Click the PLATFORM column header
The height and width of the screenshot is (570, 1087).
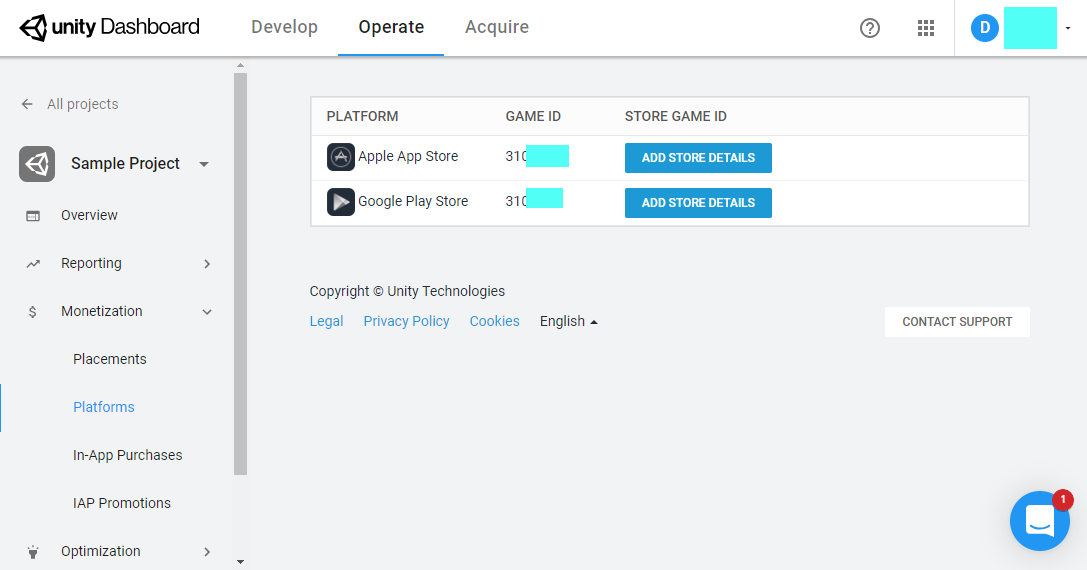tap(363, 116)
